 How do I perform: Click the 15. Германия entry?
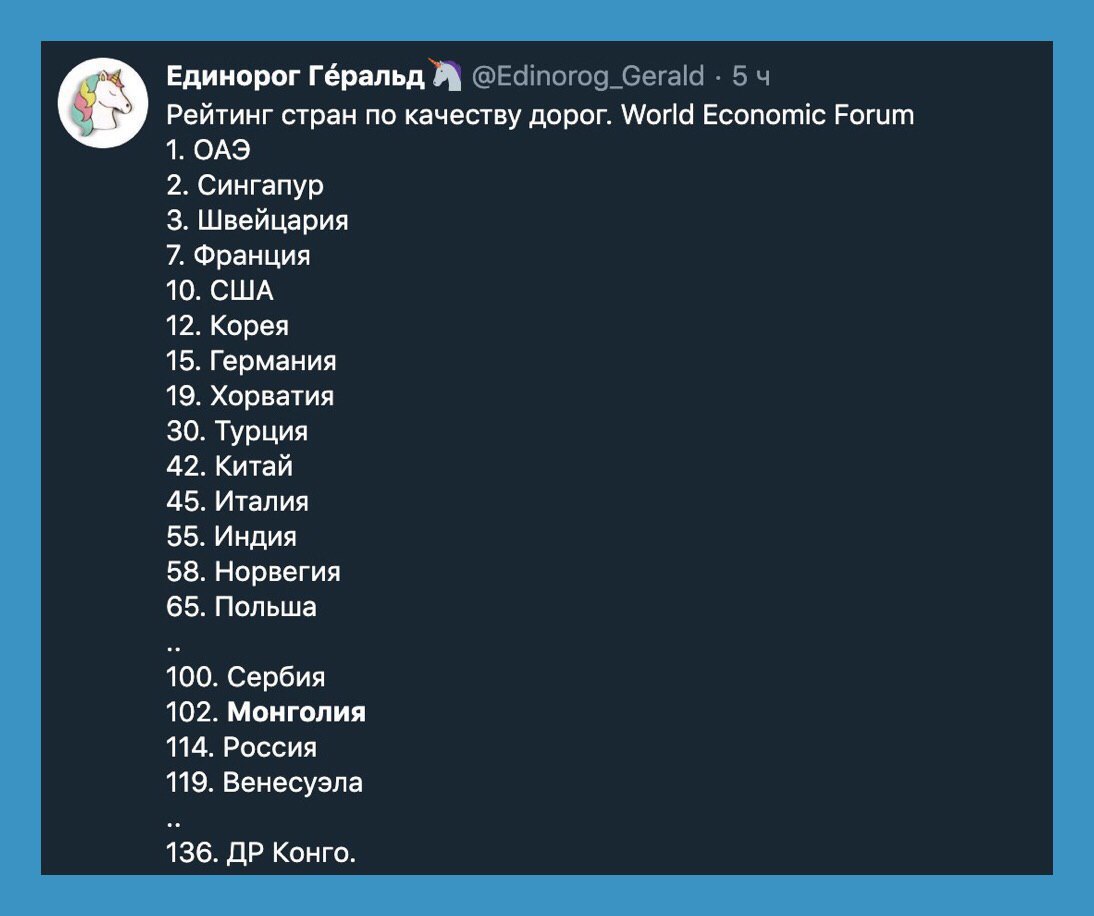point(251,361)
